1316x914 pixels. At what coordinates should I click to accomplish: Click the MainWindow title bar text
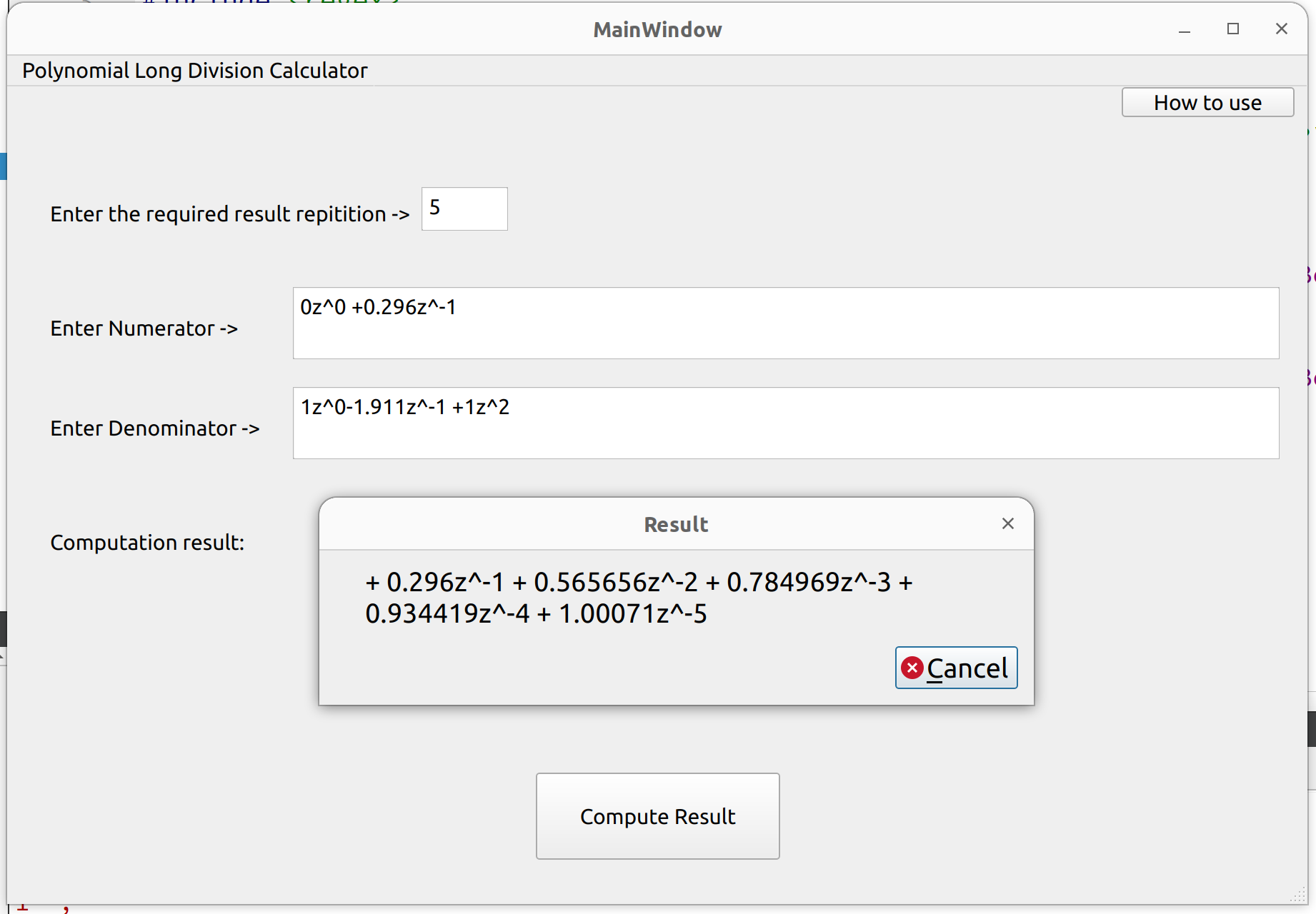click(x=657, y=30)
